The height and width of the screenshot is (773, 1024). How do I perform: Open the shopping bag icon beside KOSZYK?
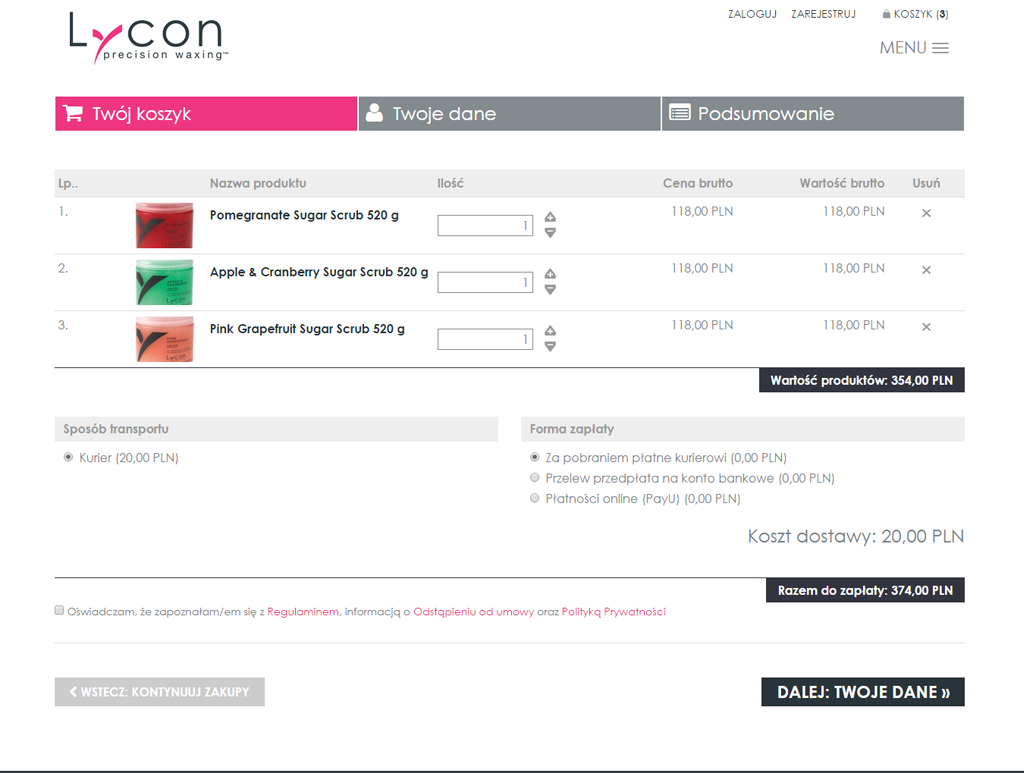886,14
